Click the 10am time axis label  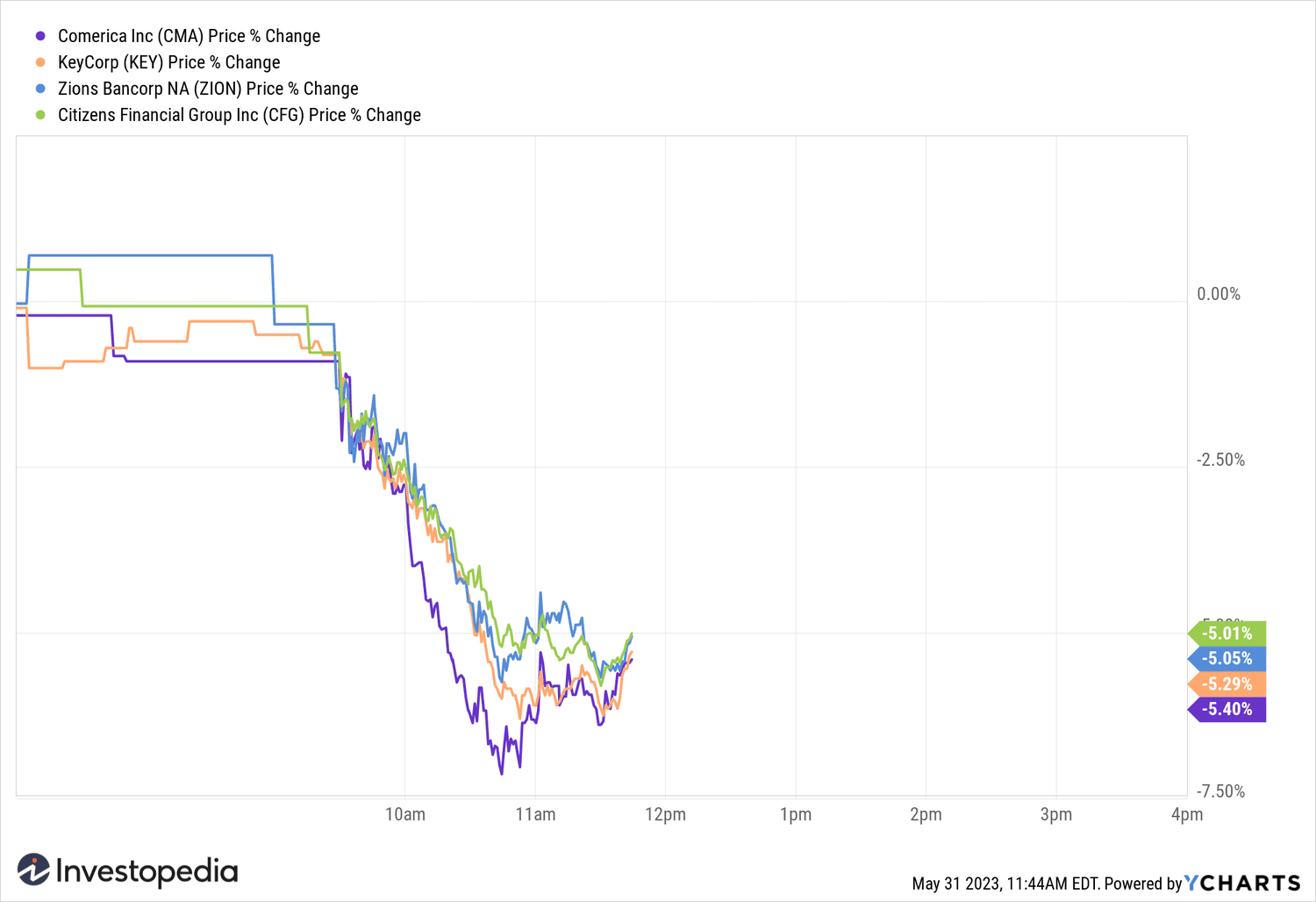pos(405,814)
